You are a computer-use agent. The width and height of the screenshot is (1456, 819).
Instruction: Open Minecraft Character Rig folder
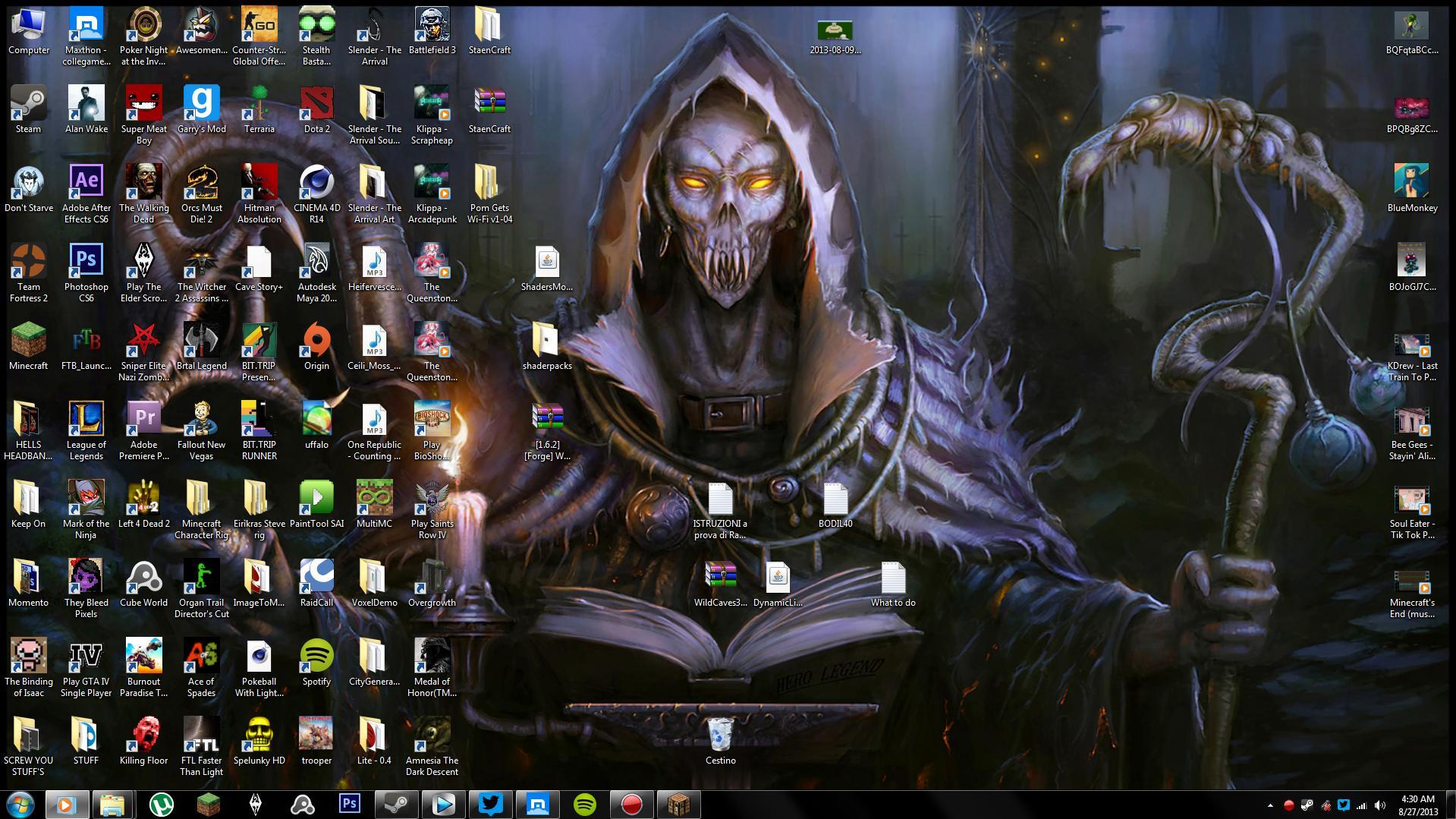201,510
